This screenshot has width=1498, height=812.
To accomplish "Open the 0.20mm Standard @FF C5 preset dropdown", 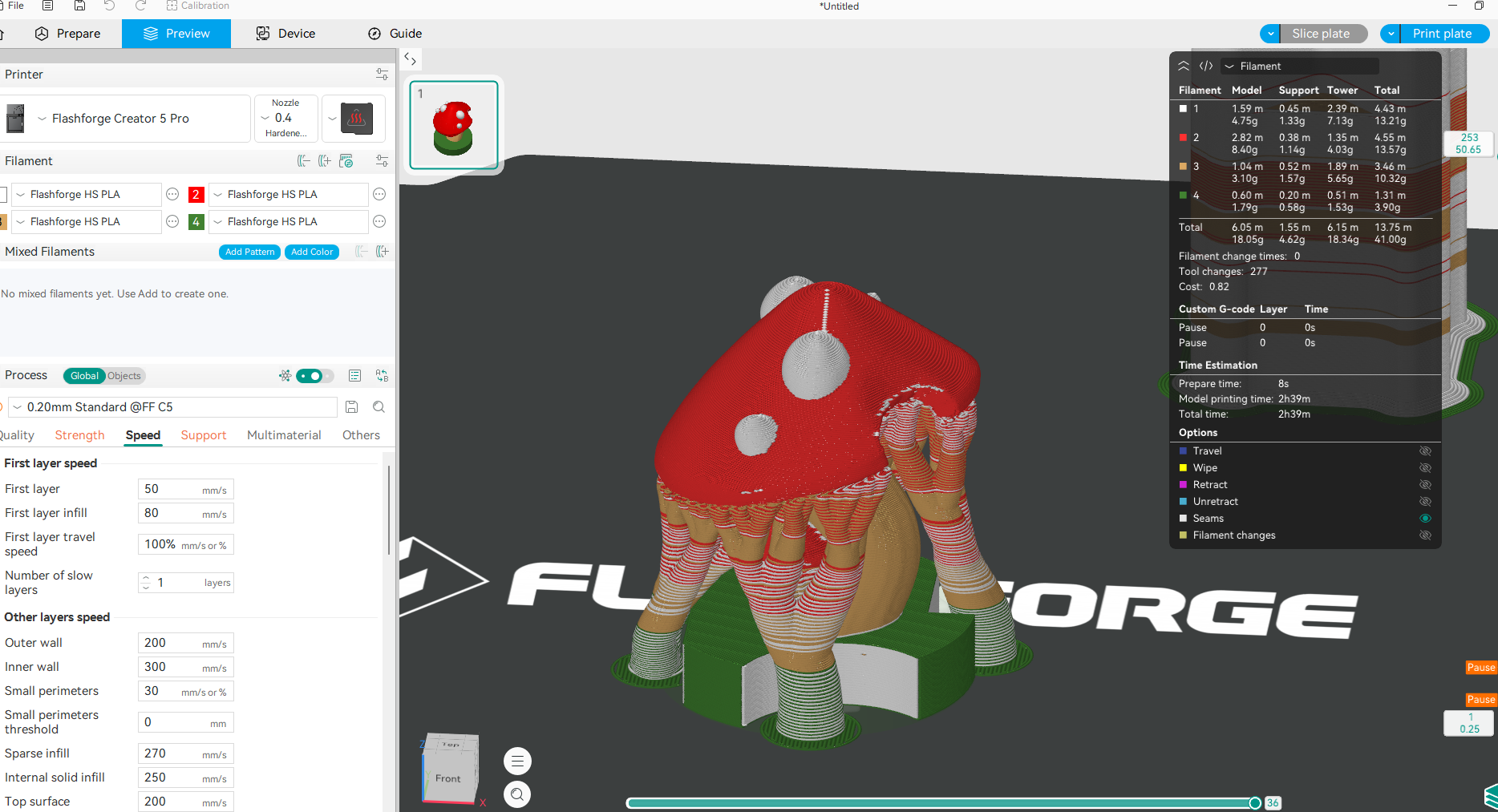I will 172,407.
